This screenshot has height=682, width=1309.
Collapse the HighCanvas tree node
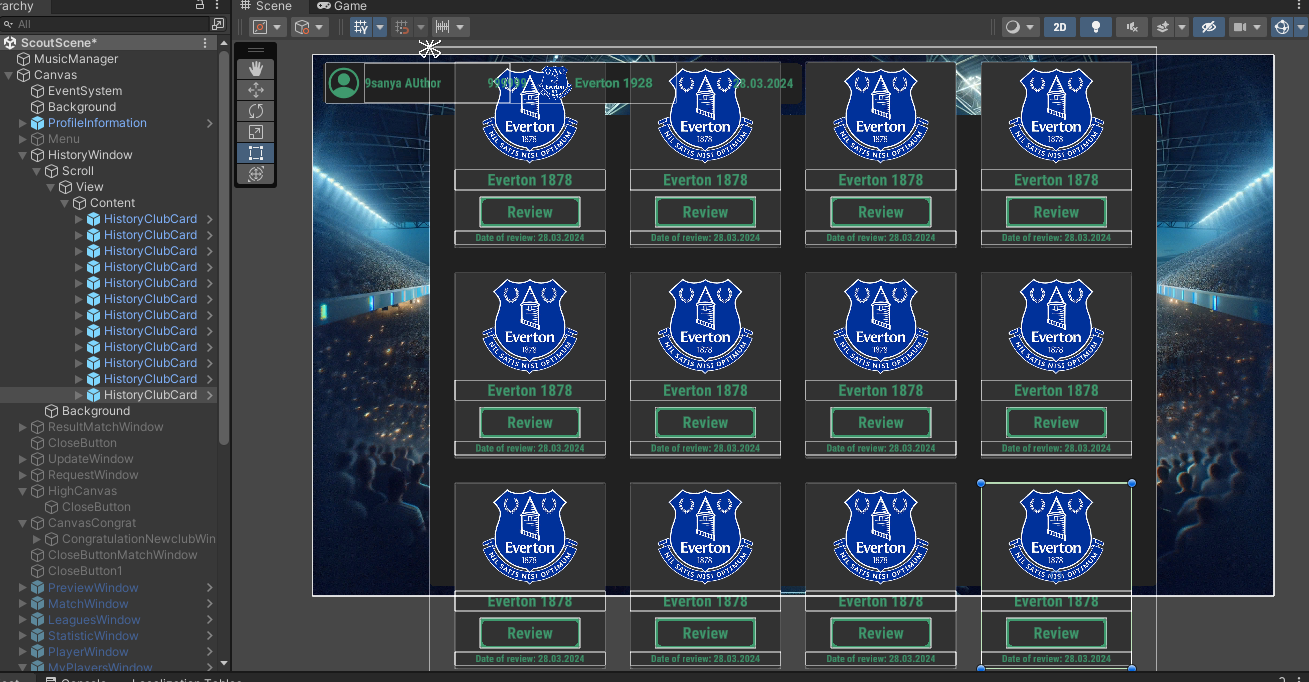(x=23, y=491)
